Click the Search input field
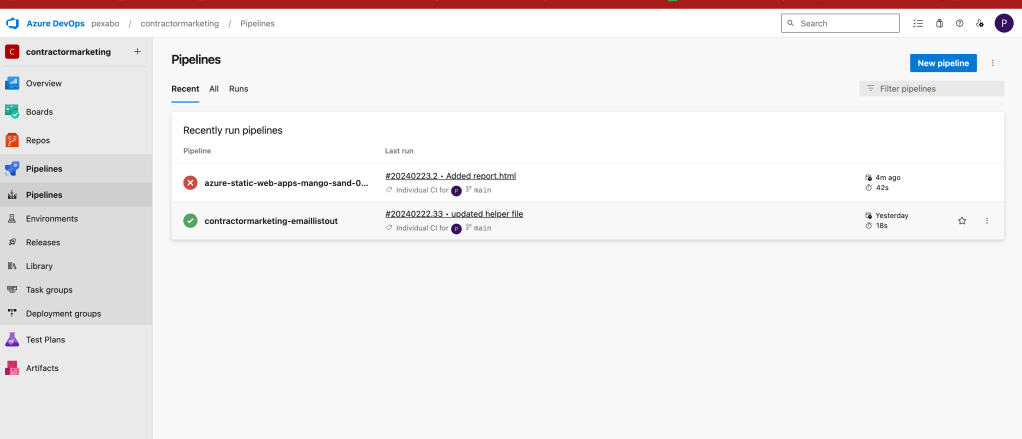The image size is (1022, 439). click(840, 23)
